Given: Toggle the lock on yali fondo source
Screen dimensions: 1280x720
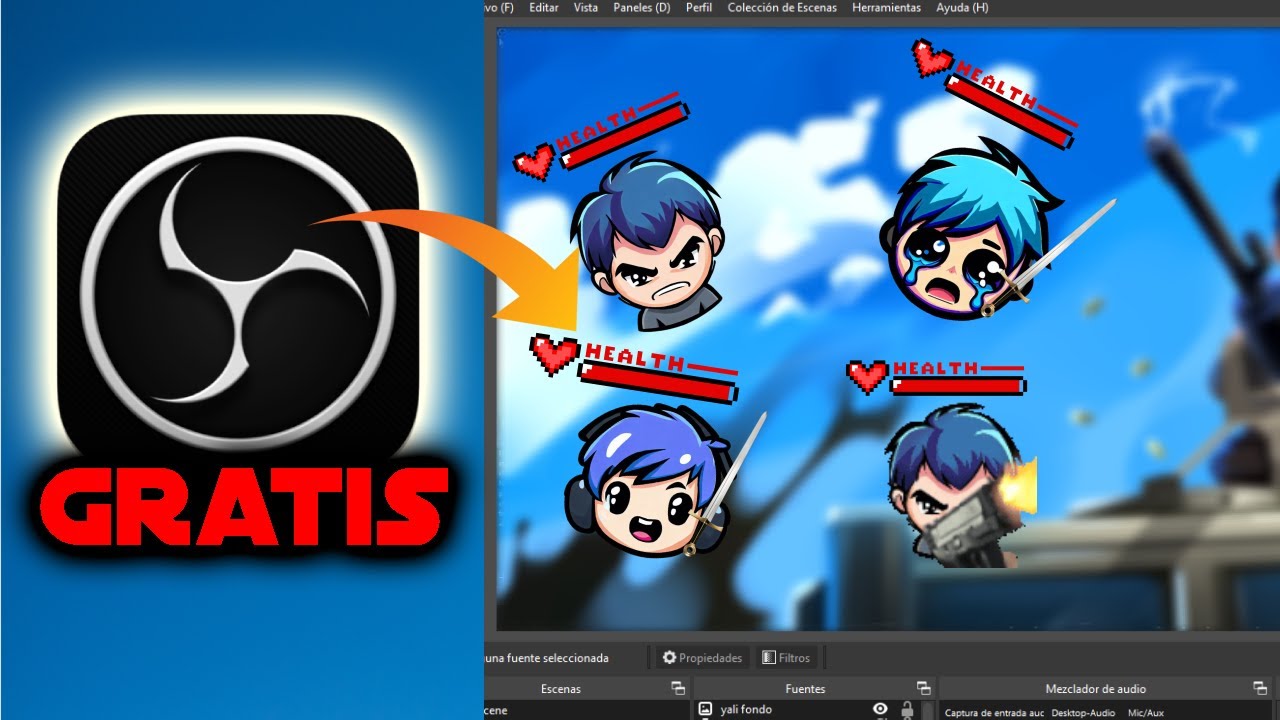Looking at the screenshot, I should tap(908, 709).
